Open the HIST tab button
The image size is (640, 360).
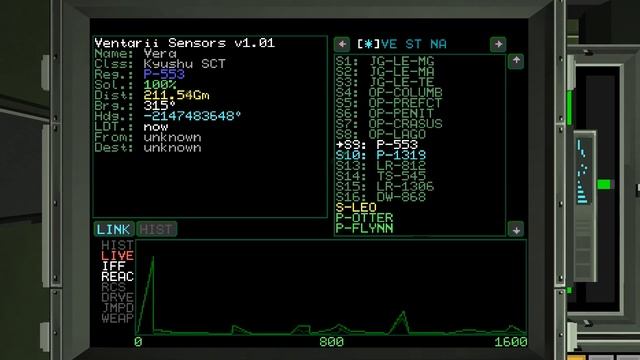click(x=157, y=229)
